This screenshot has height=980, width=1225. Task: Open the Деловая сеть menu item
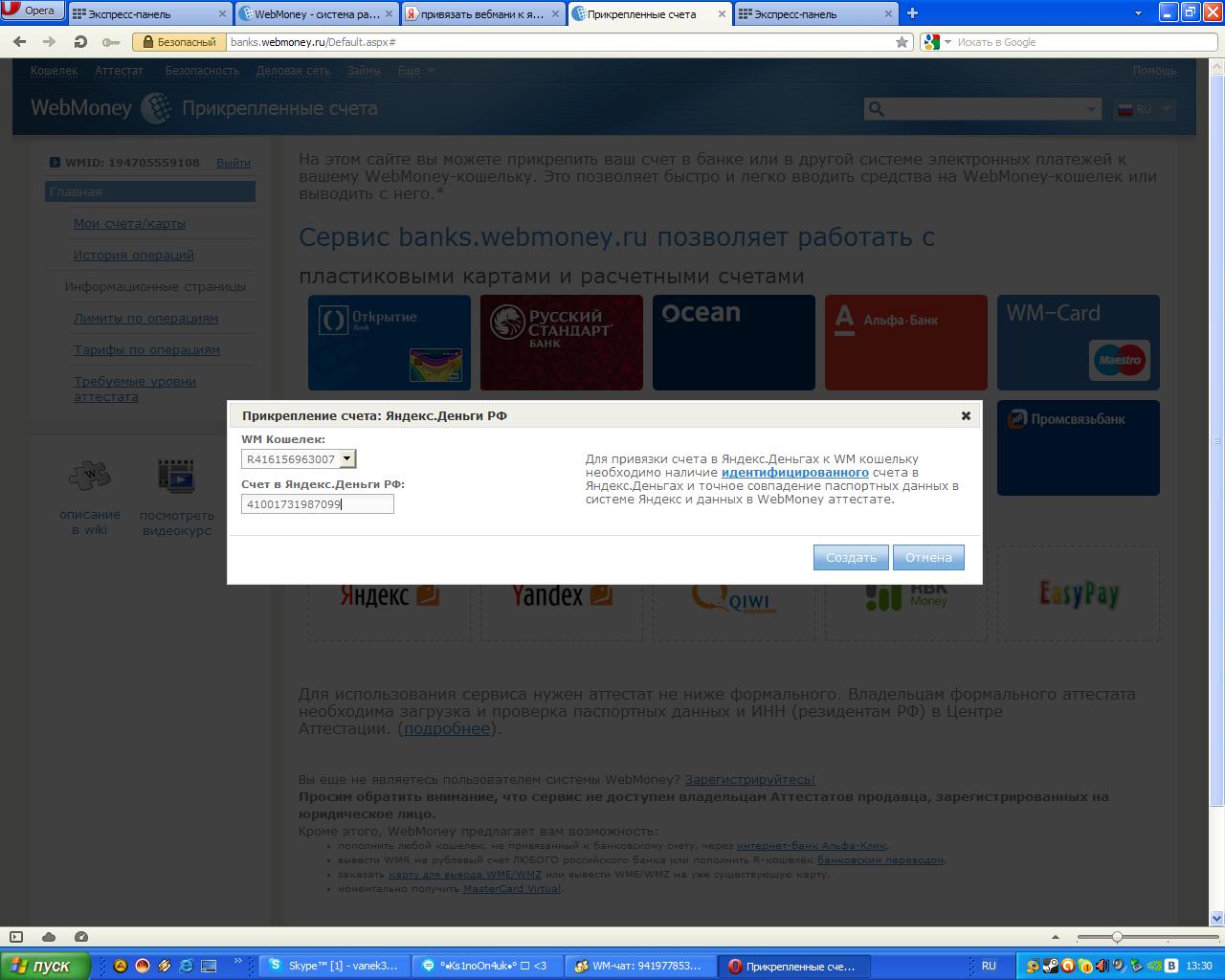tap(293, 71)
